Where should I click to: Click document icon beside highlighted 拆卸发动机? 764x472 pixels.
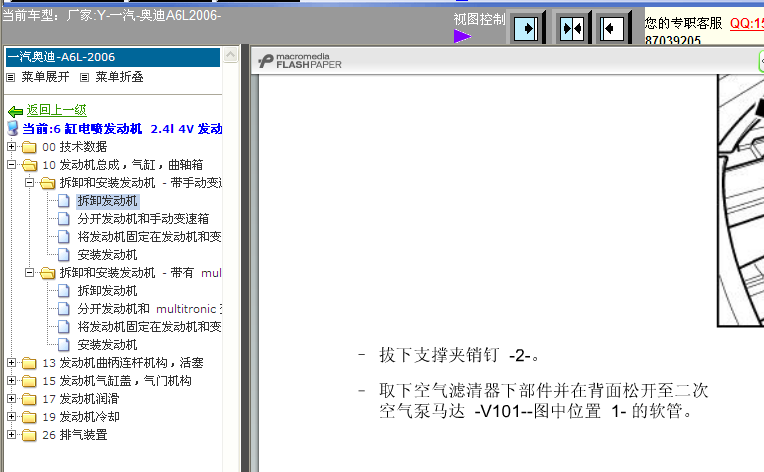point(64,201)
